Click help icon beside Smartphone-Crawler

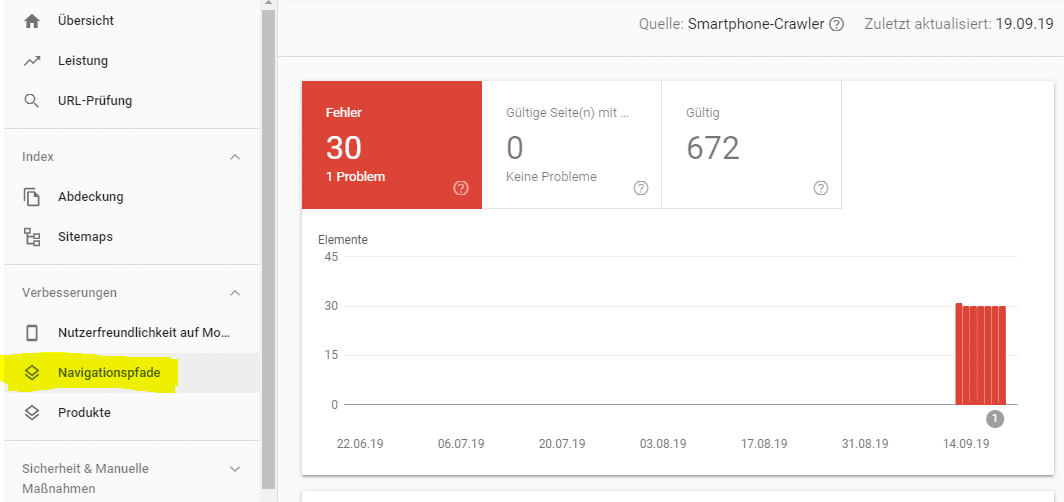pyautogui.click(x=837, y=25)
